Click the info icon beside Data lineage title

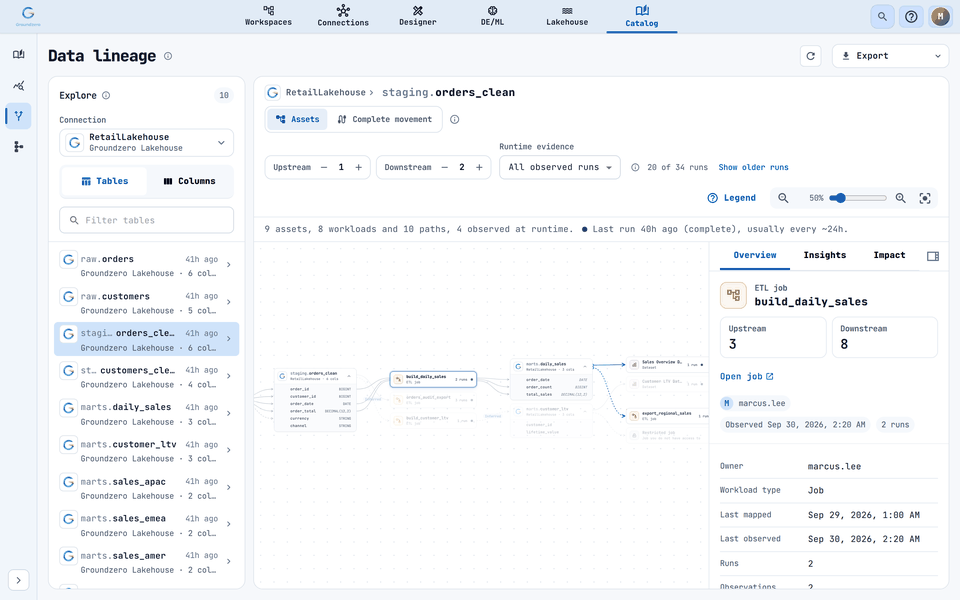pyautogui.click(x=168, y=56)
